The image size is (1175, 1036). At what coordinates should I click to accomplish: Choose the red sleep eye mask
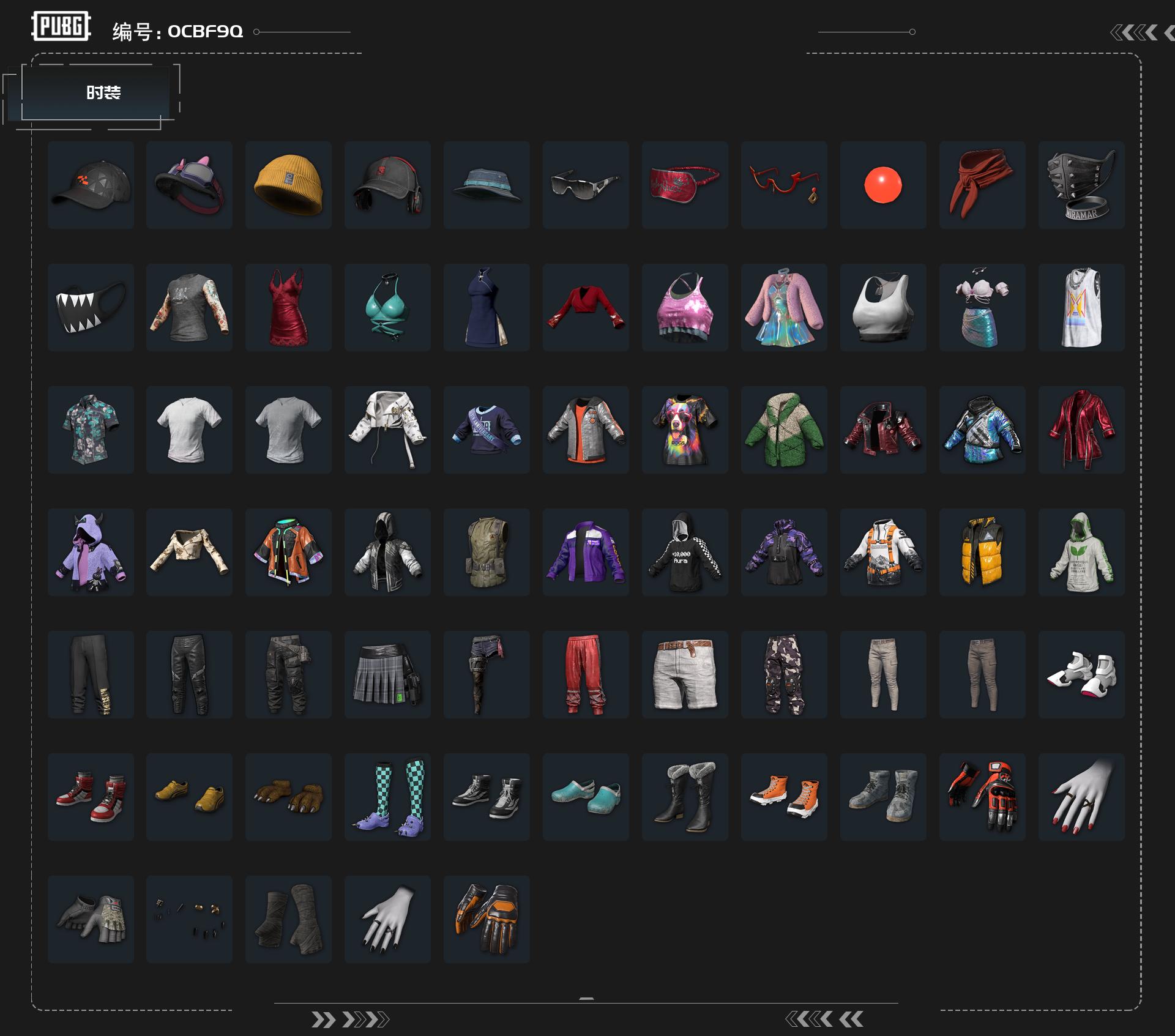[x=685, y=185]
